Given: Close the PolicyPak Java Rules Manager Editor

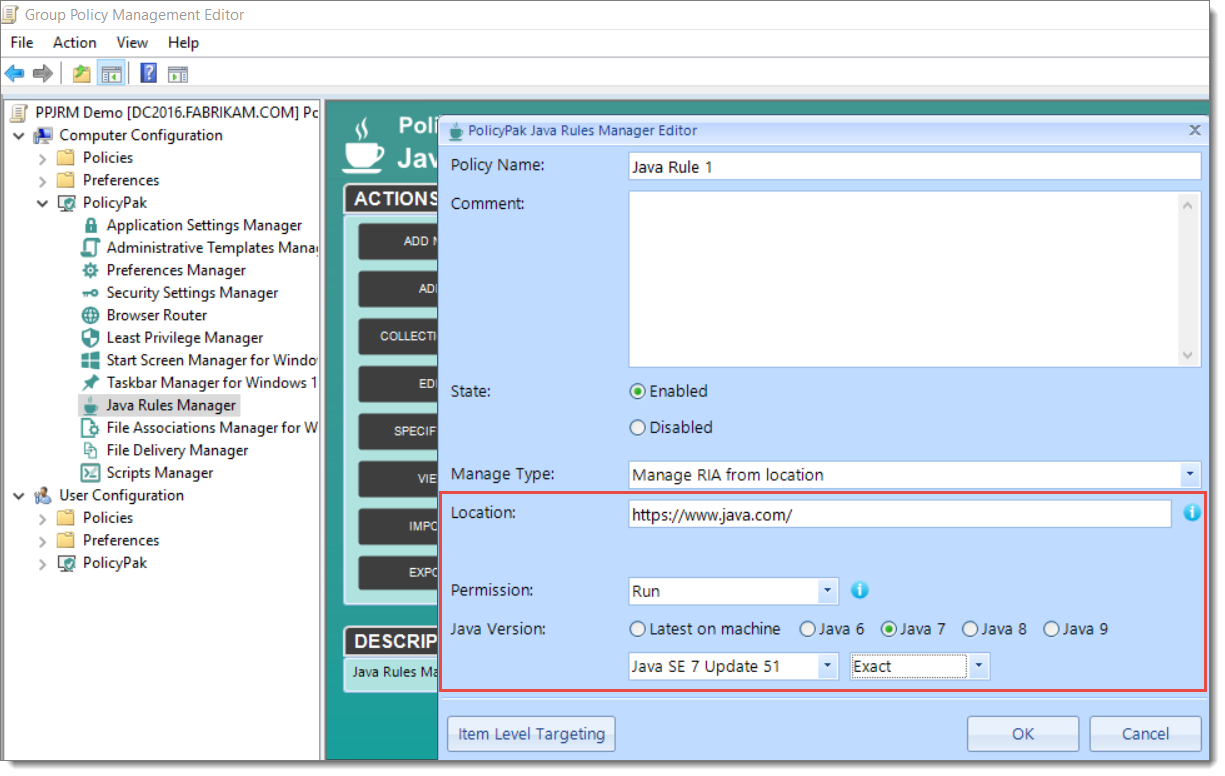Looking at the screenshot, I should tap(1194, 130).
